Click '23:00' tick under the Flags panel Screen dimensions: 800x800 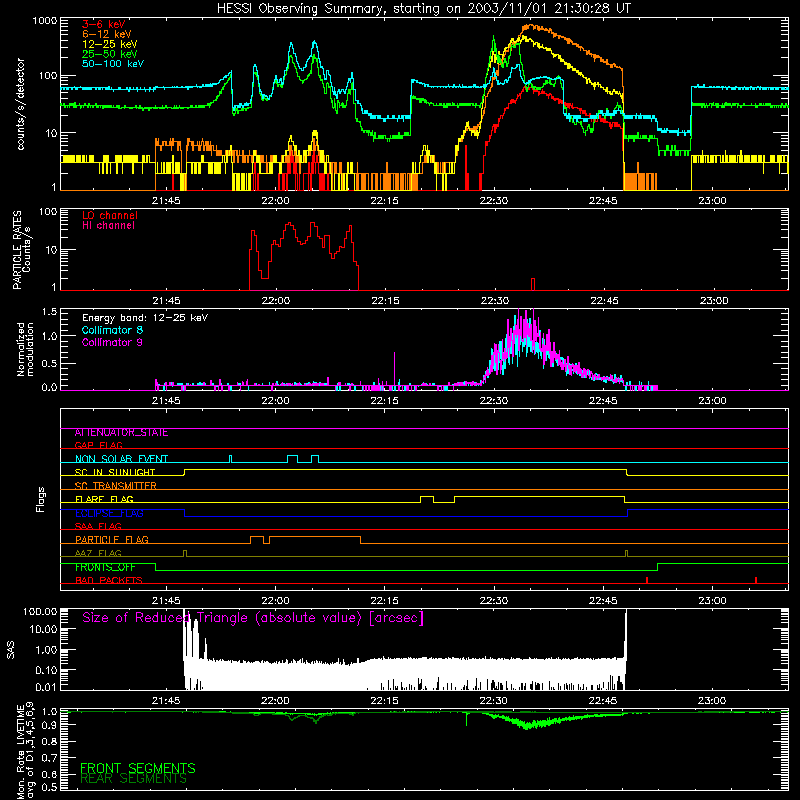(x=712, y=601)
